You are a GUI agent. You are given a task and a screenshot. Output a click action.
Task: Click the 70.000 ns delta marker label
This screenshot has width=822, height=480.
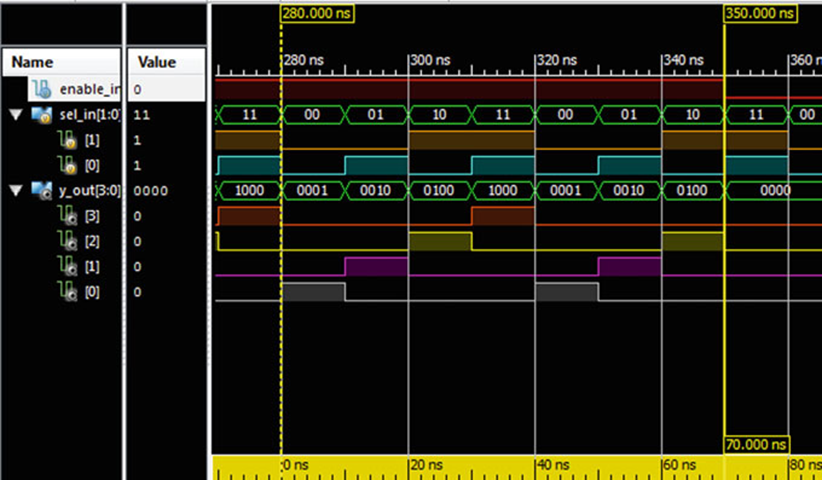pyautogui.click(x=756, y=444)
